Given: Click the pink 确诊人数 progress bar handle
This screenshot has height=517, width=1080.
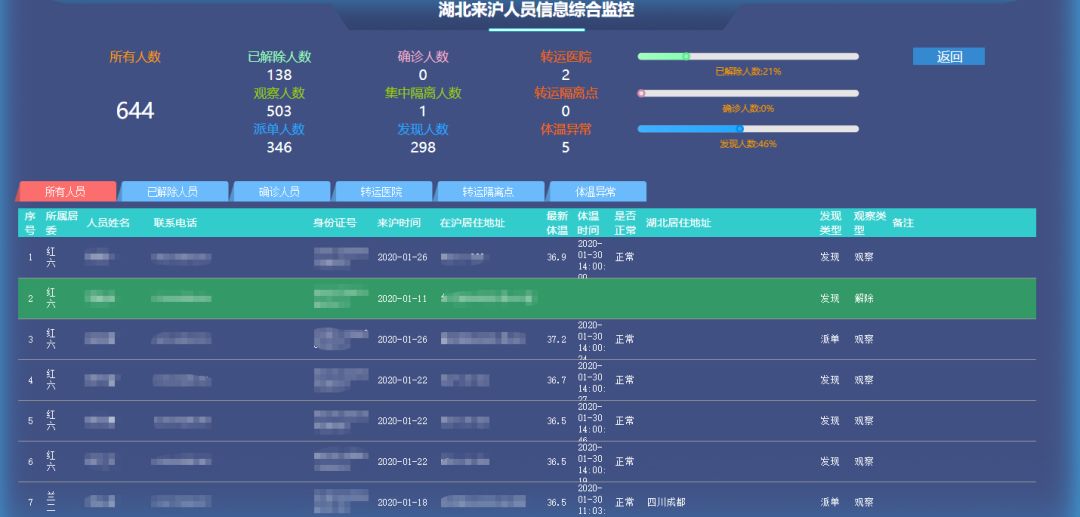Looking at the screenshot, I should coord(641,93).
